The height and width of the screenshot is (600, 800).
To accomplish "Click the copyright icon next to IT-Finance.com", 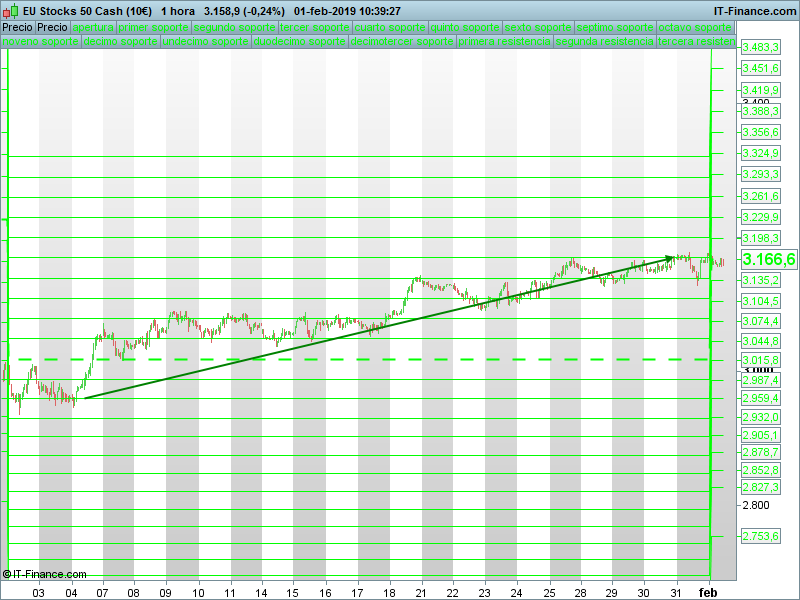I will 7,574.
